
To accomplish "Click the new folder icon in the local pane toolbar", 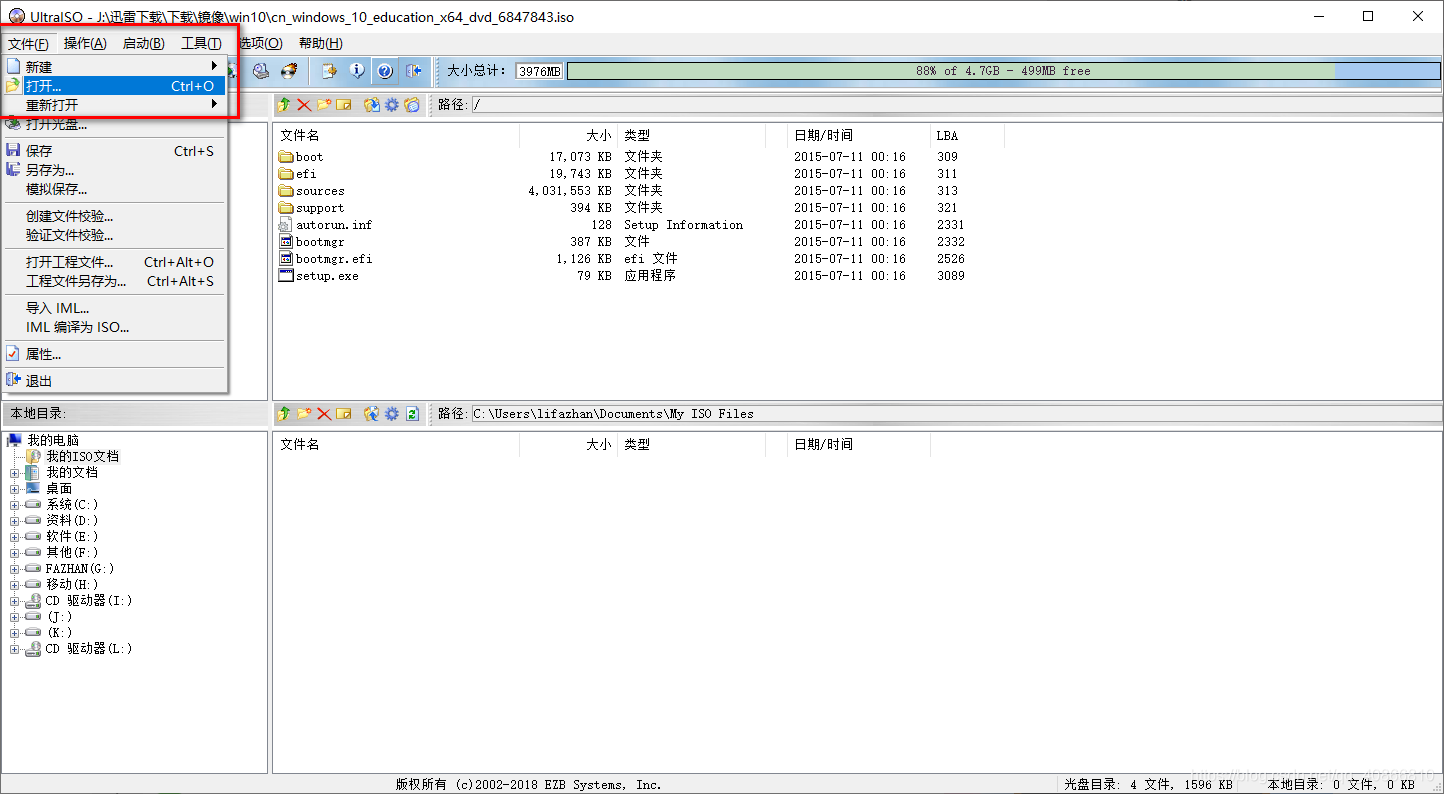I will point(304,413).
